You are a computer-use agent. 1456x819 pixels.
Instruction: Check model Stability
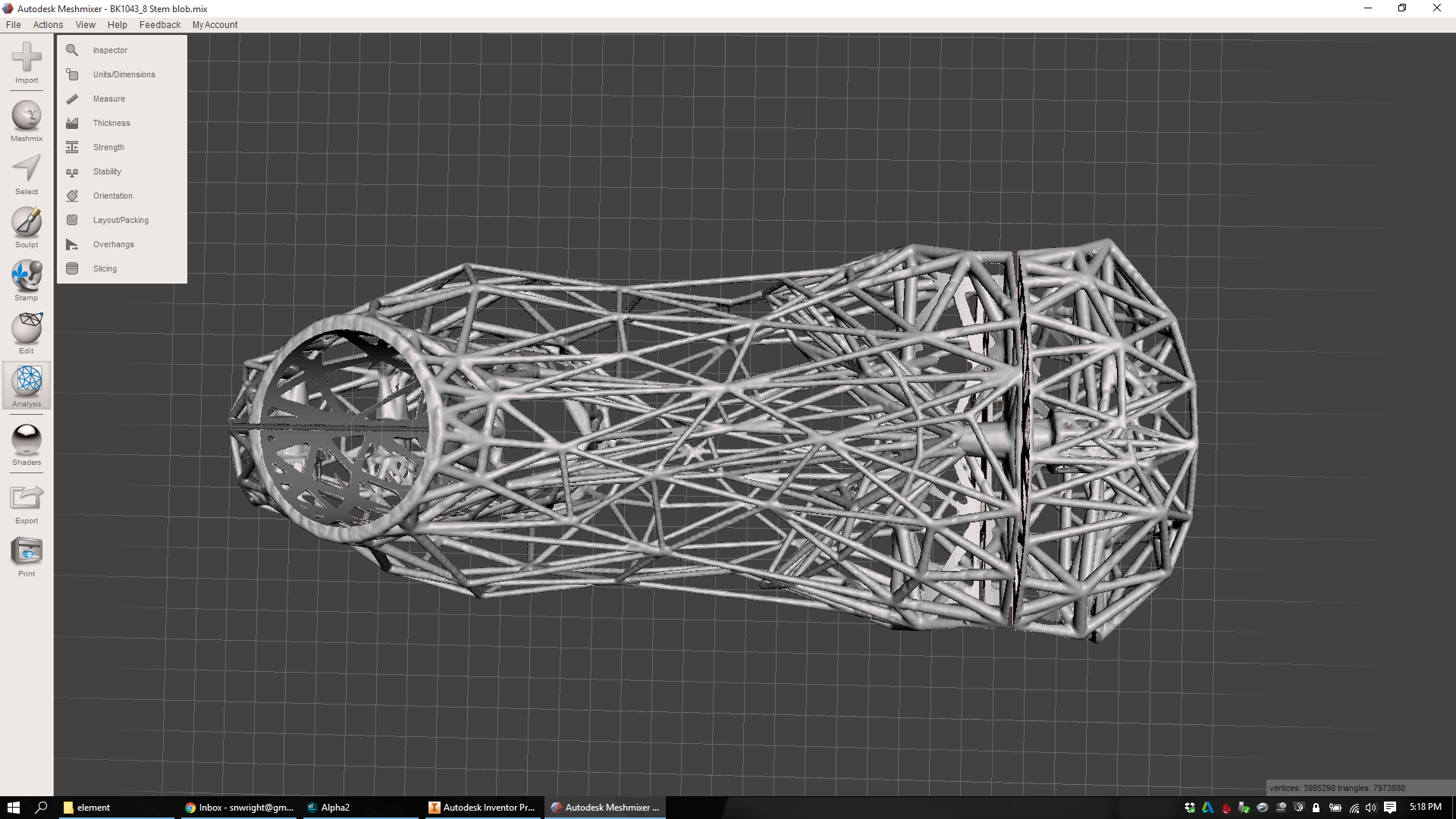pyautogui.click(x=106, y=171)
